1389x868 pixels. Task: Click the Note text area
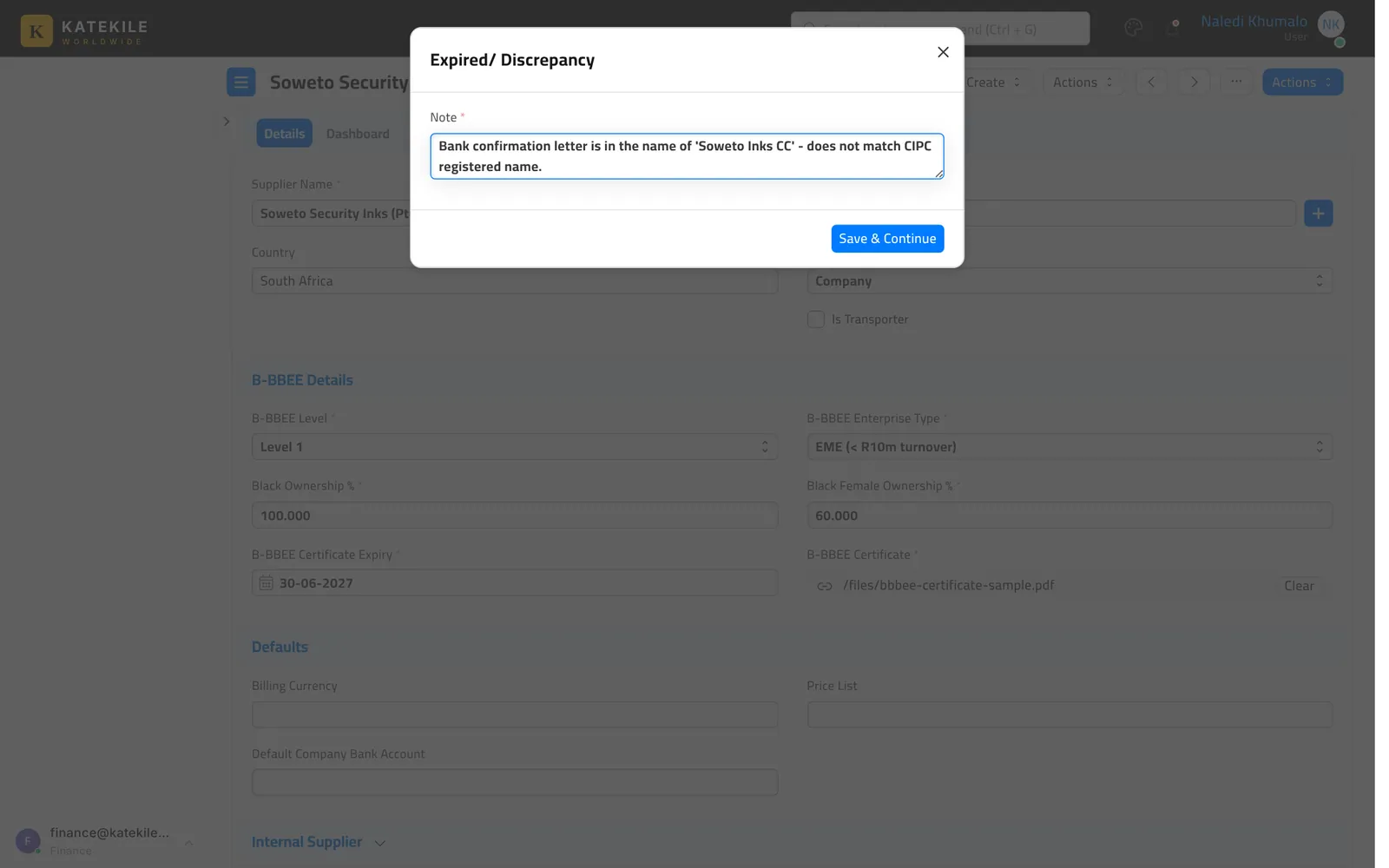(x=687, y=156)
